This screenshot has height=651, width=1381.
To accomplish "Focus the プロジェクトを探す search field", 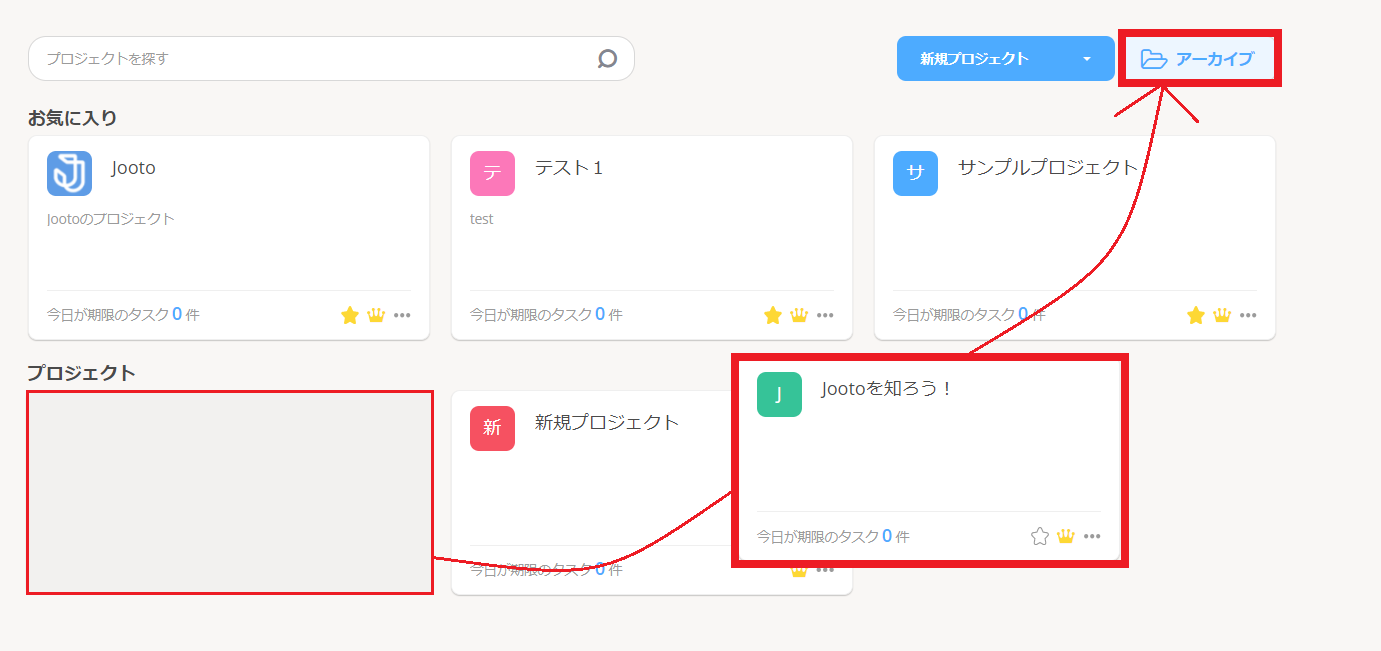I will pos(310,59).
